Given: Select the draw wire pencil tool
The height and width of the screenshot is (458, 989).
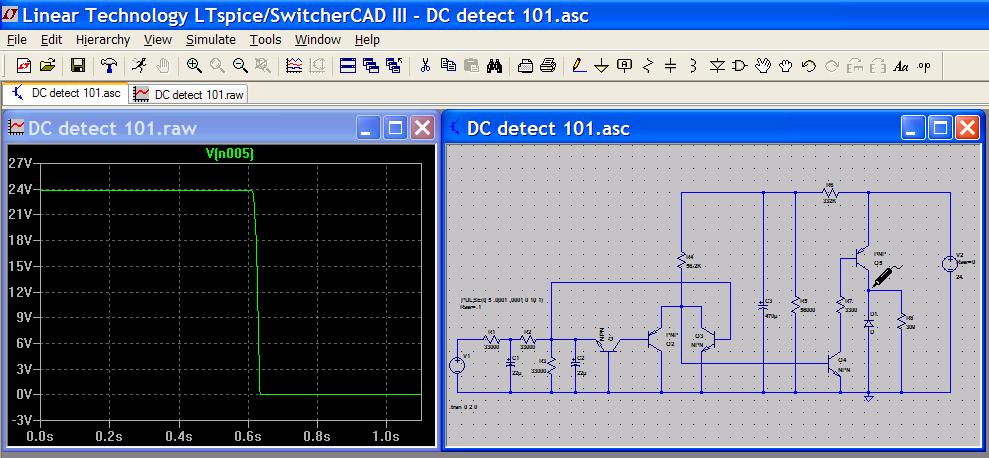Looking at the screenshot, I should [579, 65].
